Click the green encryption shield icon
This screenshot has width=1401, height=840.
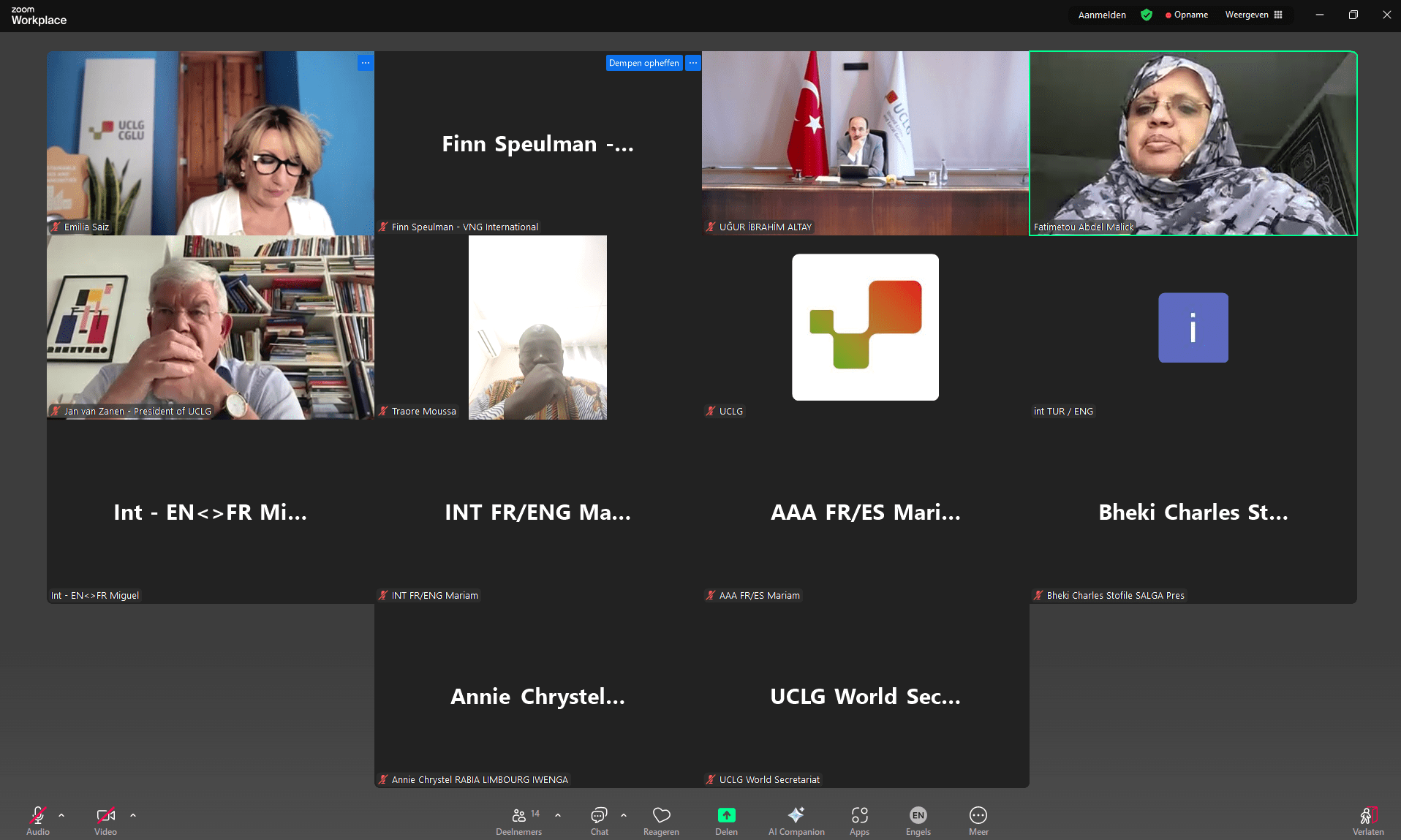pos(1147,15)
